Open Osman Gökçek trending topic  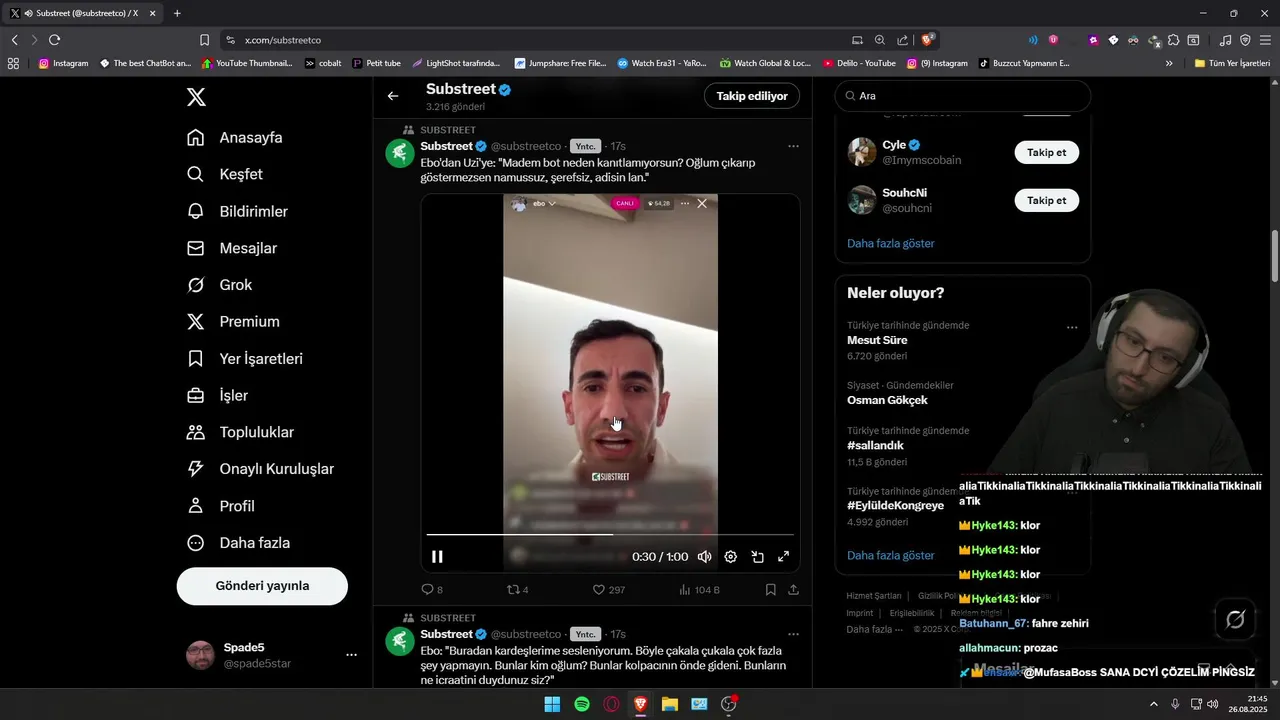coord(887,400)
